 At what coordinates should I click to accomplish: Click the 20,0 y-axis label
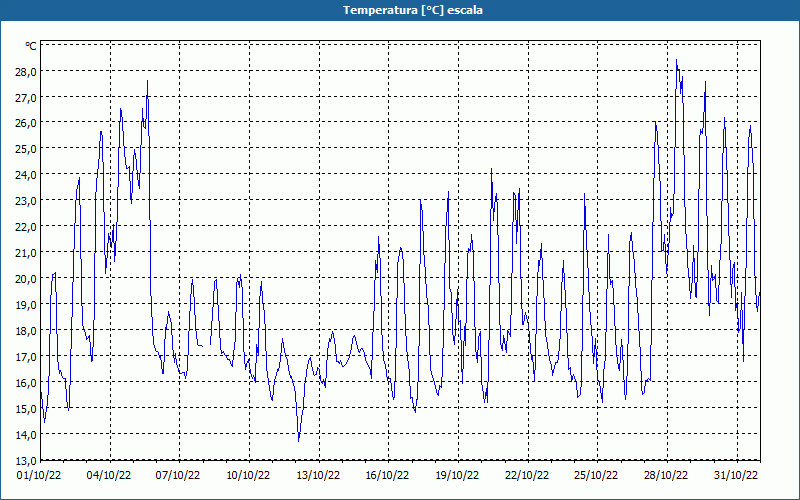pos(26,279)
